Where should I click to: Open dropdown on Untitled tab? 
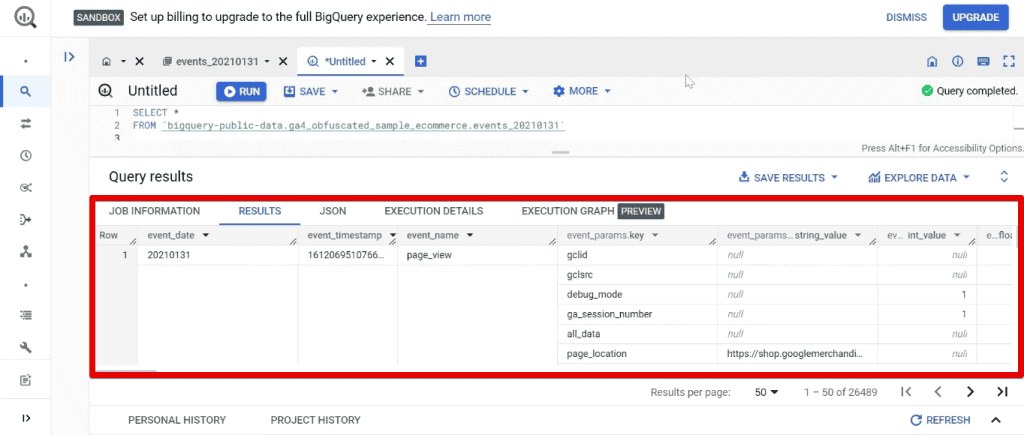[374, 61]
